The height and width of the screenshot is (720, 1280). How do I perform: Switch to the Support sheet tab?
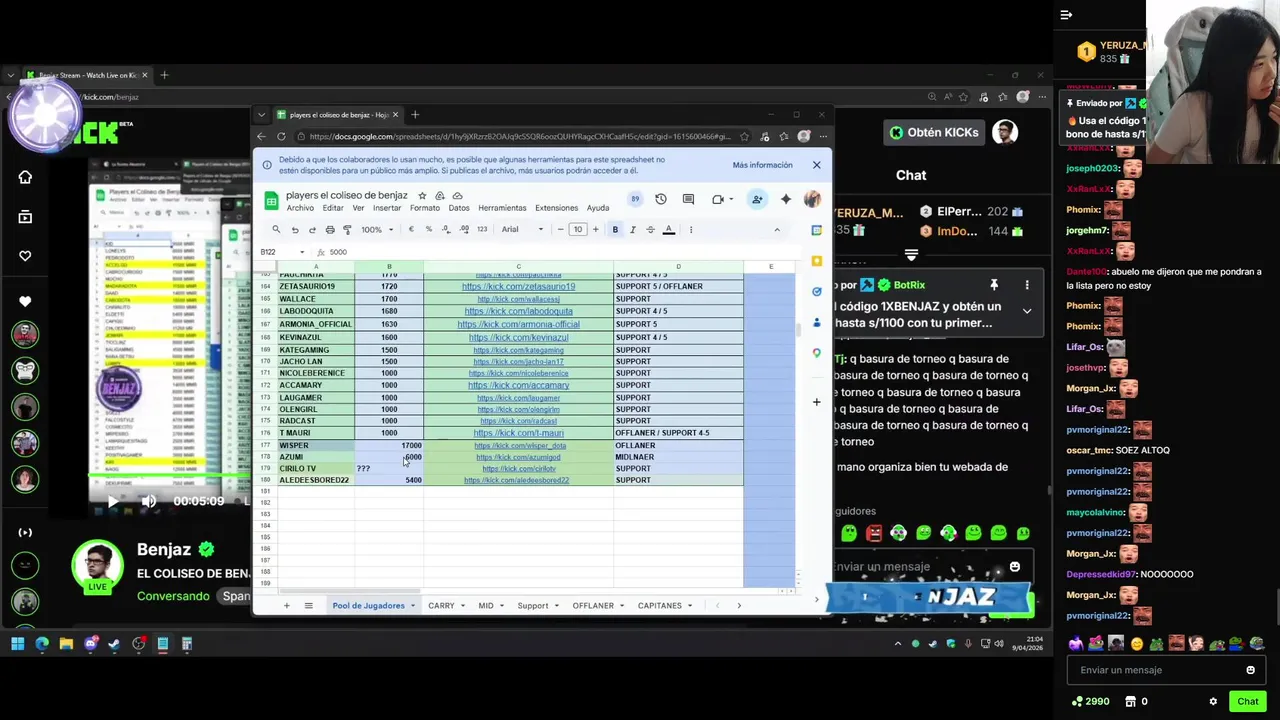532,606
